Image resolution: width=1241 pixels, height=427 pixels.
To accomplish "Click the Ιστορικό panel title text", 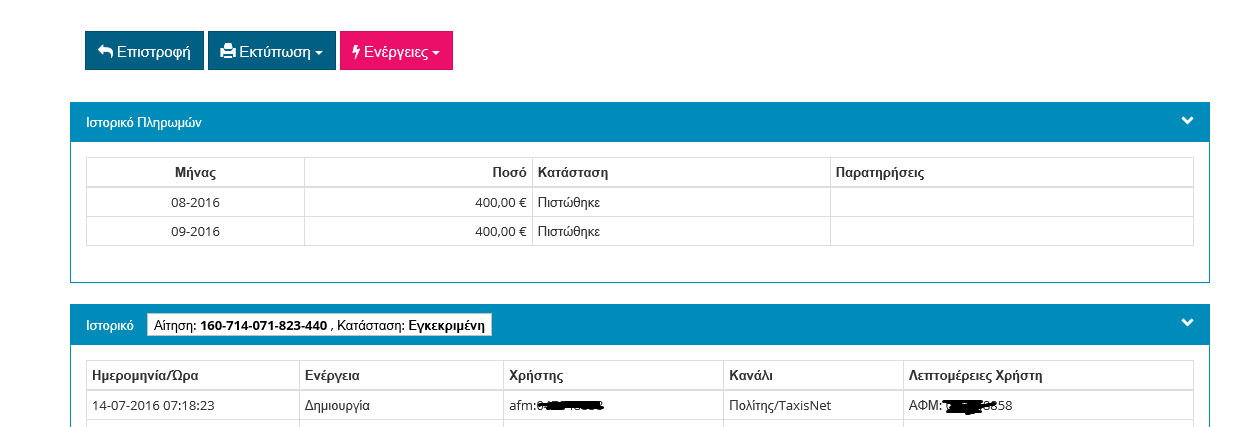I will 110,325.
